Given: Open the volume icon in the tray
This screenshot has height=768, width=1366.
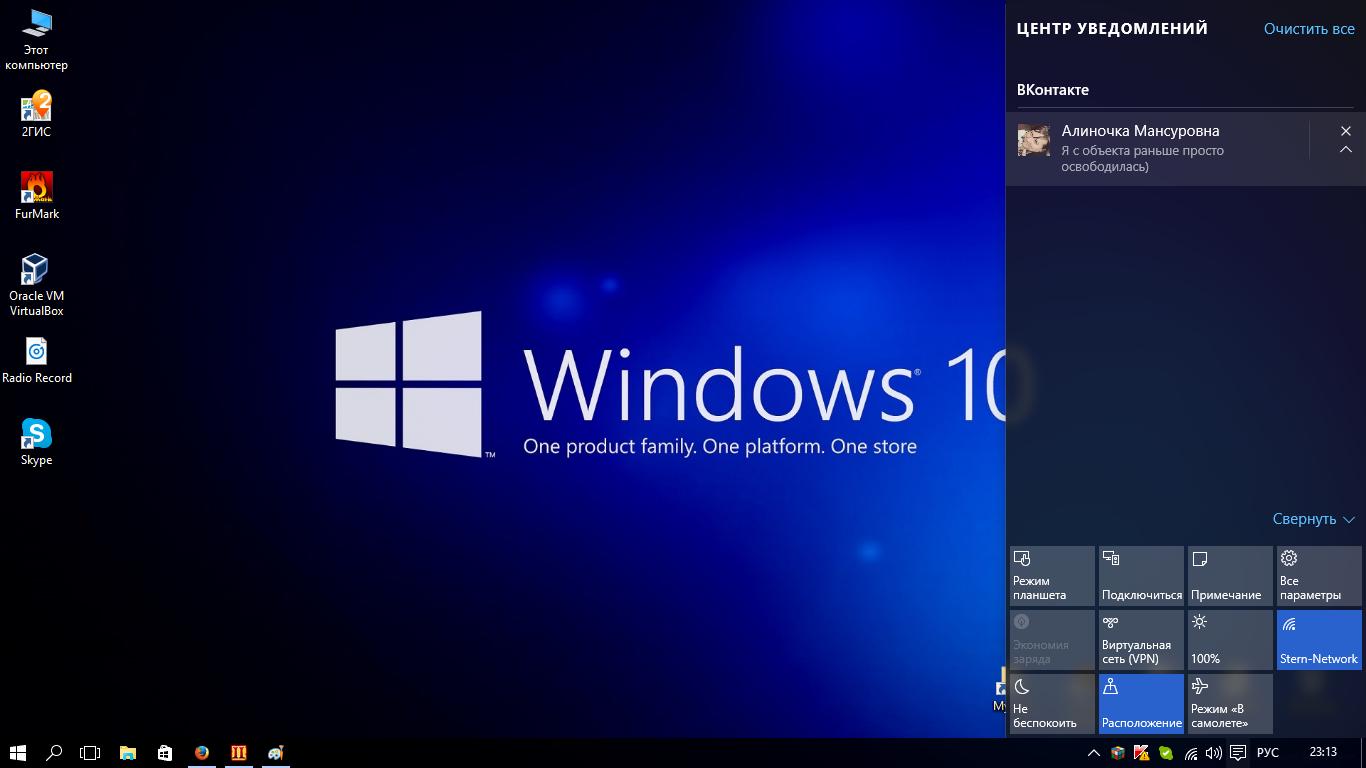Looking at the screenshot, I should pyautogui.click(x=1214, y=753).
